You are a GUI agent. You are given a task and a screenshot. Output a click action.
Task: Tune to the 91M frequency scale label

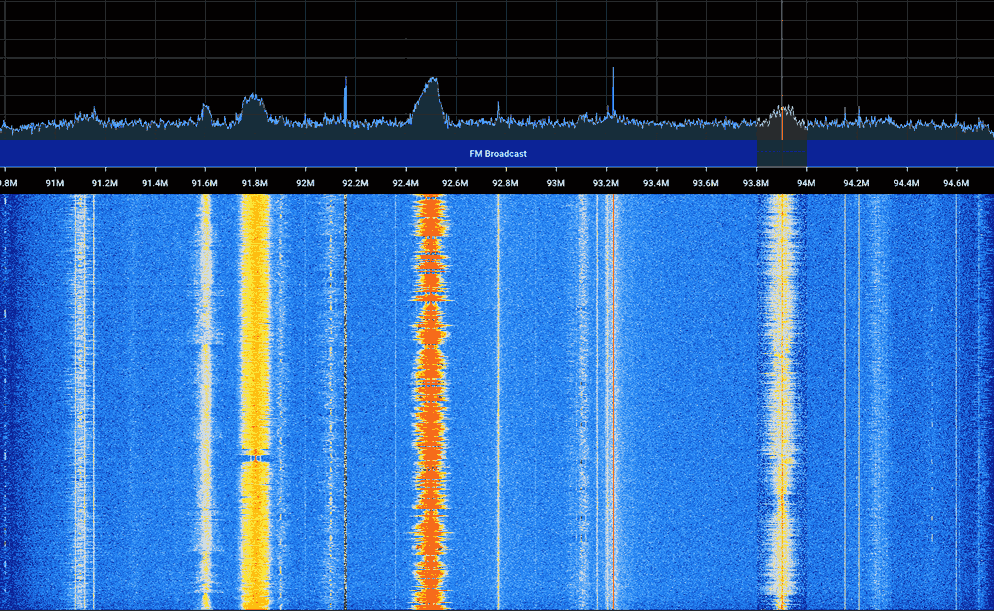[55, 183]
